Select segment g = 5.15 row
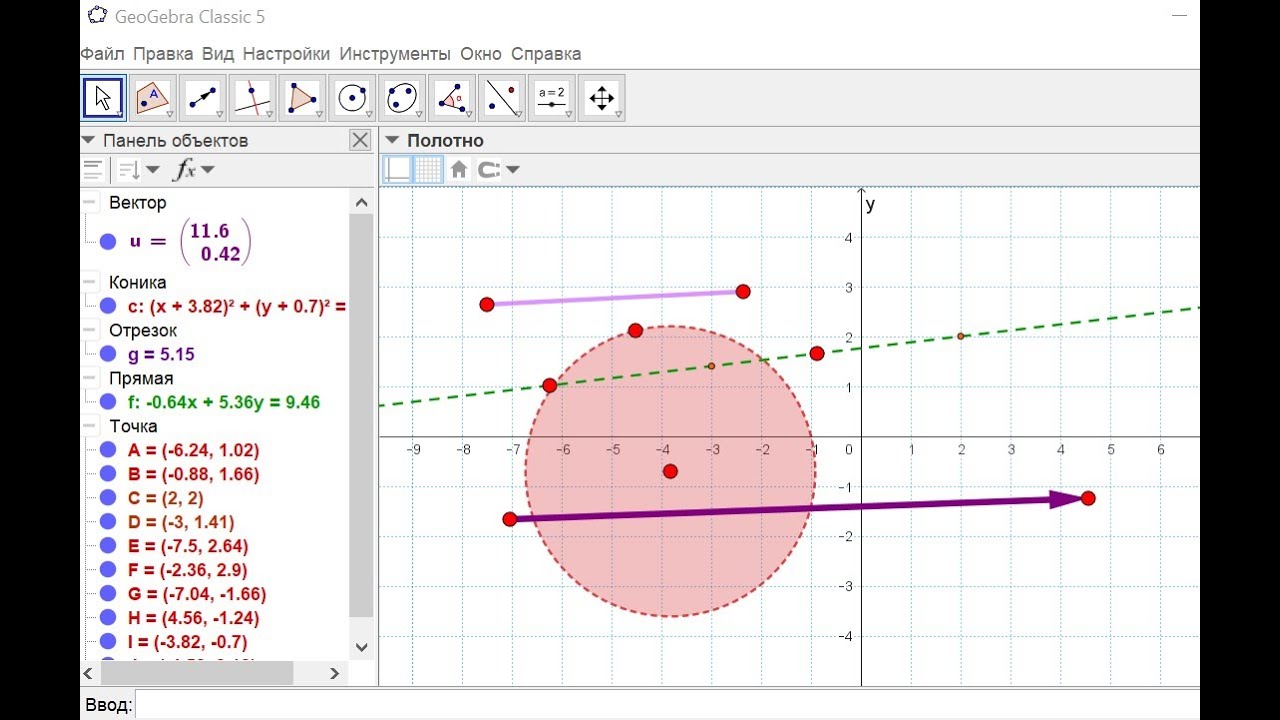The height and width of the screenshot is (720, 1280). point(161,354)
